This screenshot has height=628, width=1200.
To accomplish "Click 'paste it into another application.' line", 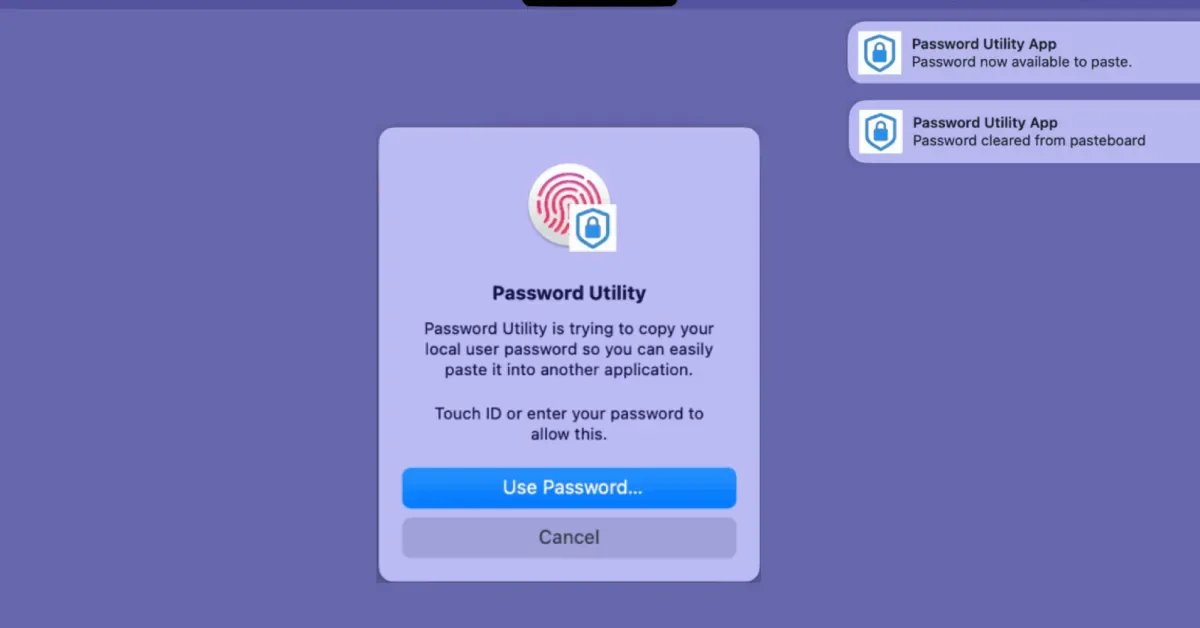I will pos(569,370).
